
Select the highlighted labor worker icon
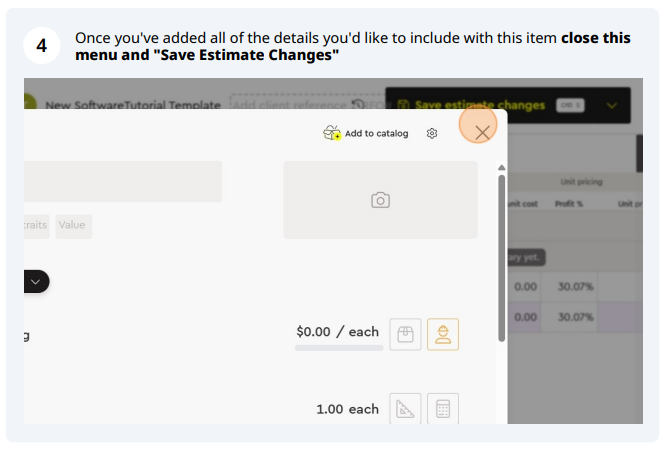coord(443,334)
